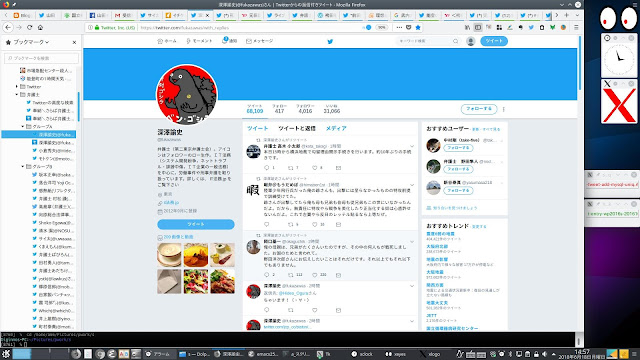Viewport: 640px width, 360px height.
Task: Switch to the メディア profile tab
Action: (x=336, y=129)
